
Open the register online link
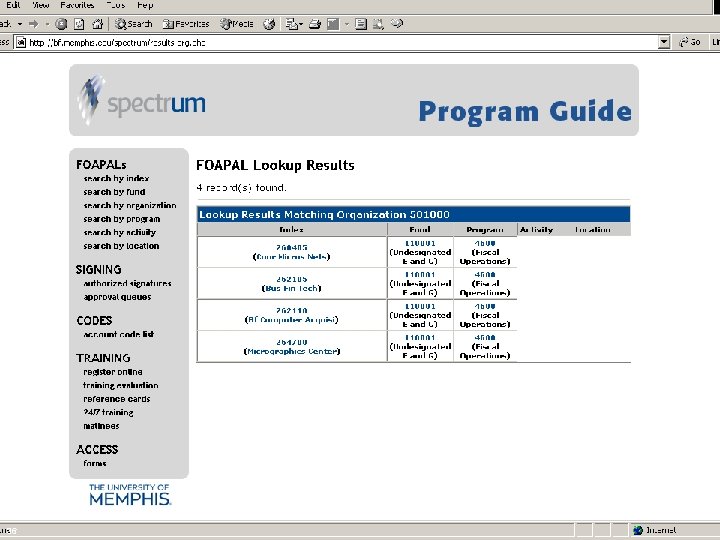(x=112, y=372)
